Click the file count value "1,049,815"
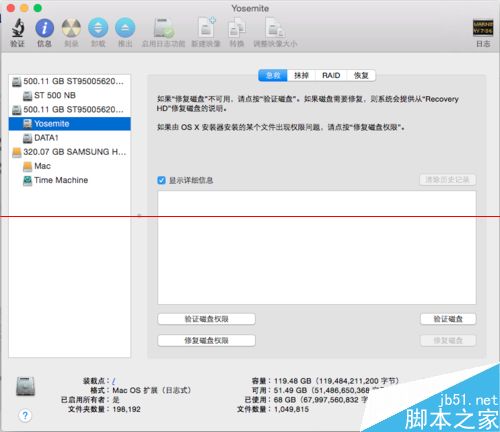 [291, 409]
